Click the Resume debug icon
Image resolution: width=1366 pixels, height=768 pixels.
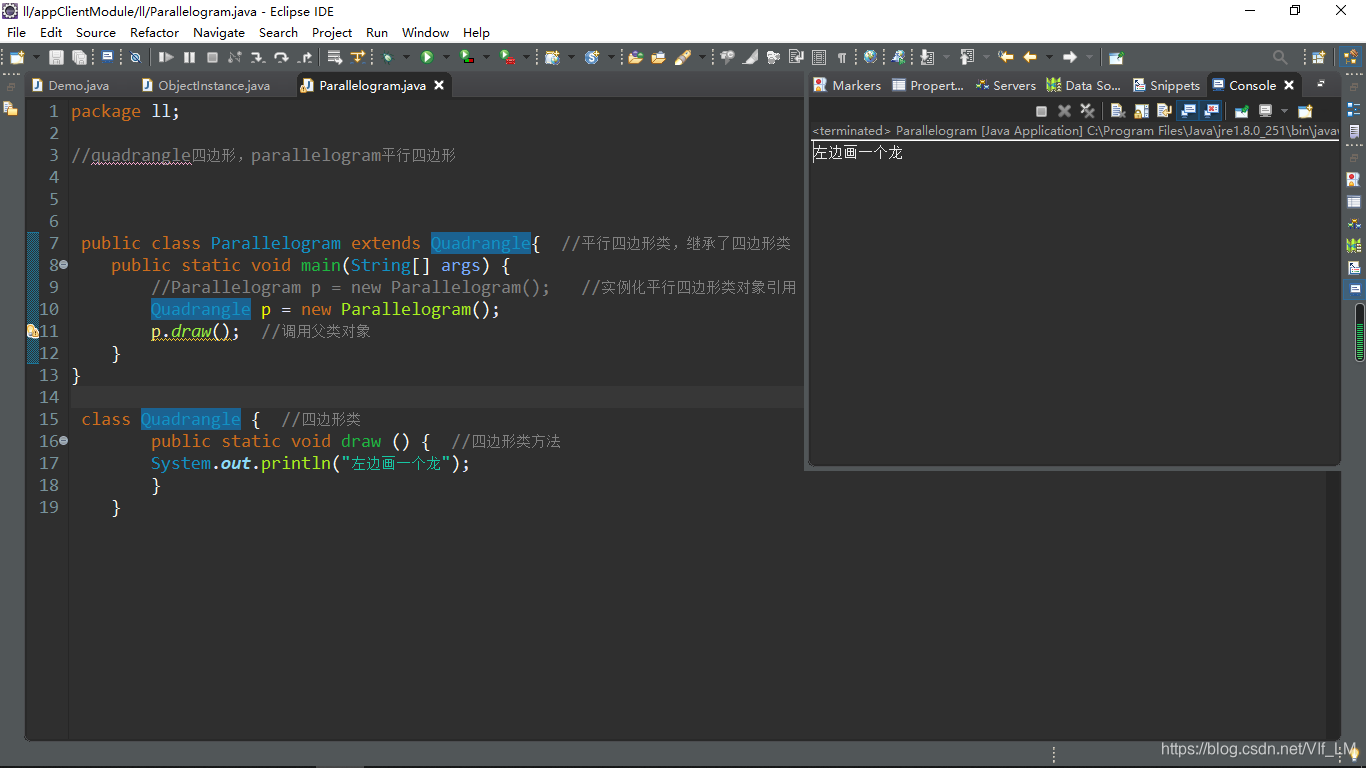pos(166,57)
